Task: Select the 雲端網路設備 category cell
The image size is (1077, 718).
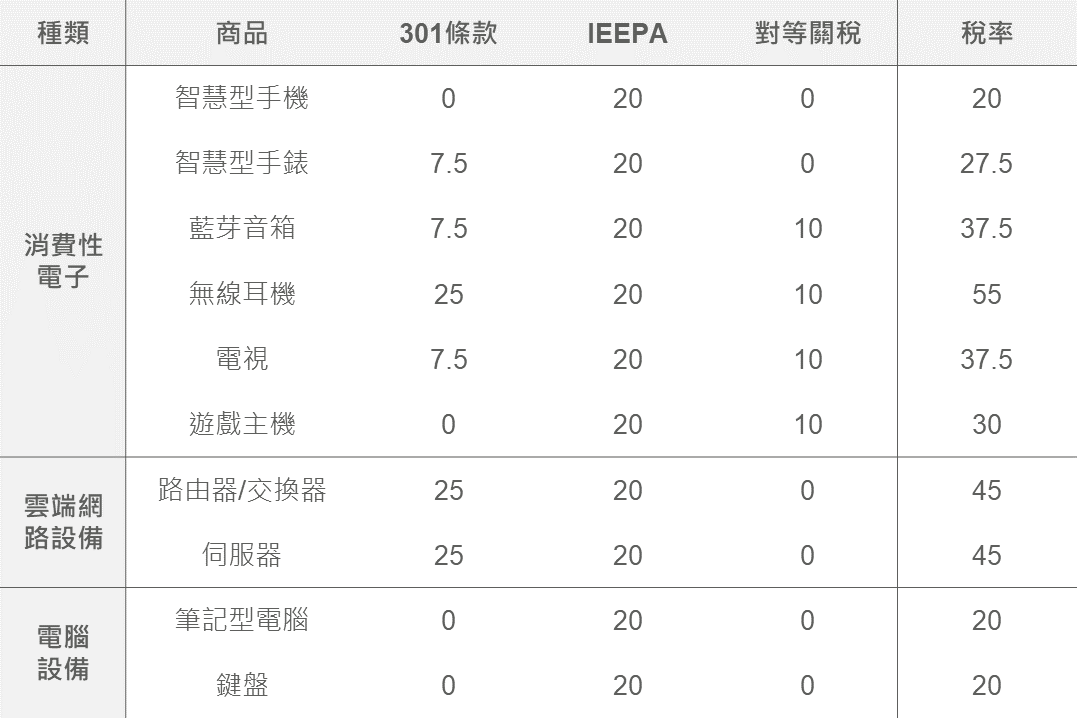Action: coord(63,522)
